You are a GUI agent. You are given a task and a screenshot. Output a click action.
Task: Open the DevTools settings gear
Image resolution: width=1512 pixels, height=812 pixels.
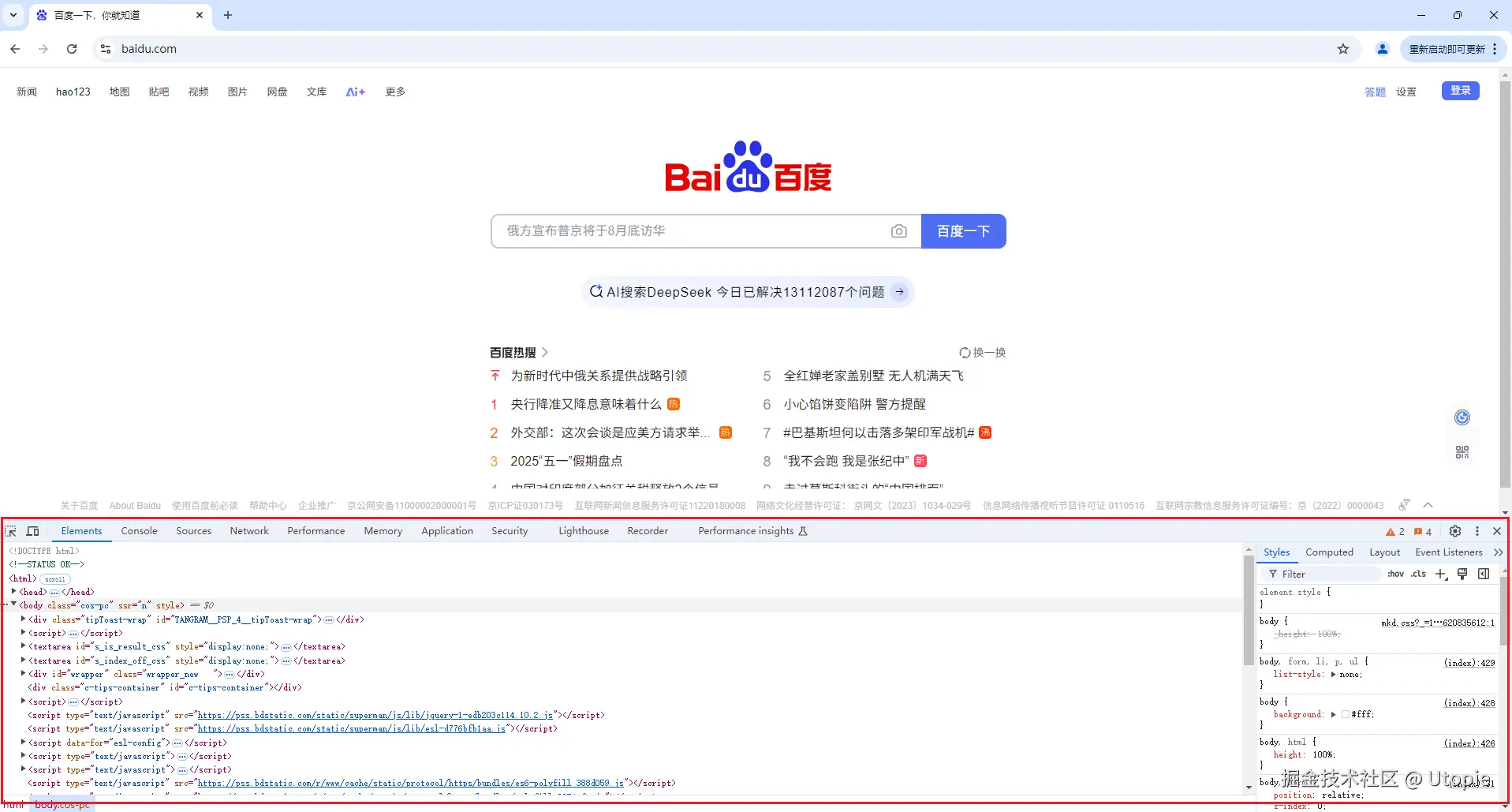tap(1455, 531)
